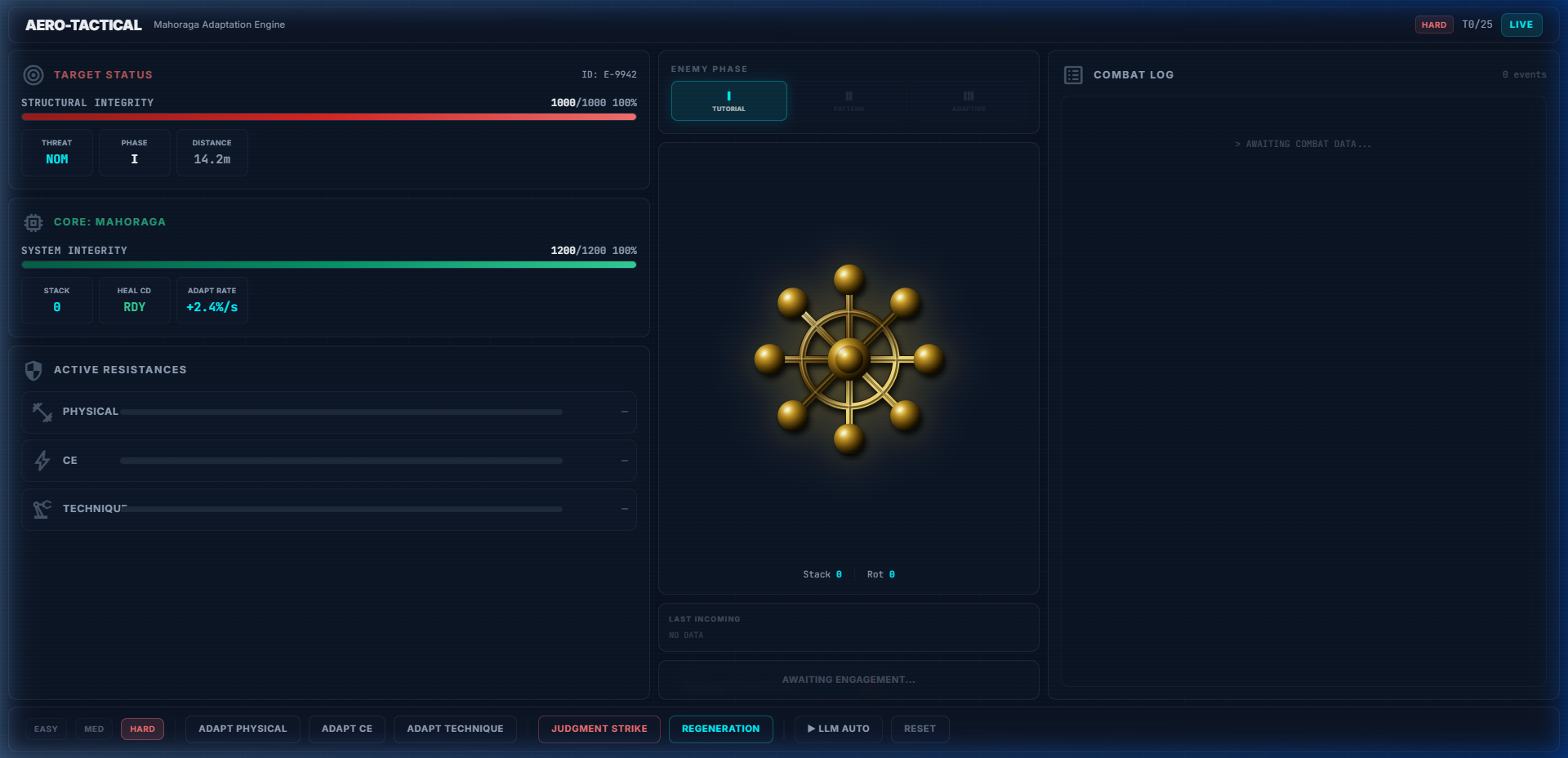The image size is (1568, 758).
Task: Click Adapt Physical button
Action: point(243,729)
